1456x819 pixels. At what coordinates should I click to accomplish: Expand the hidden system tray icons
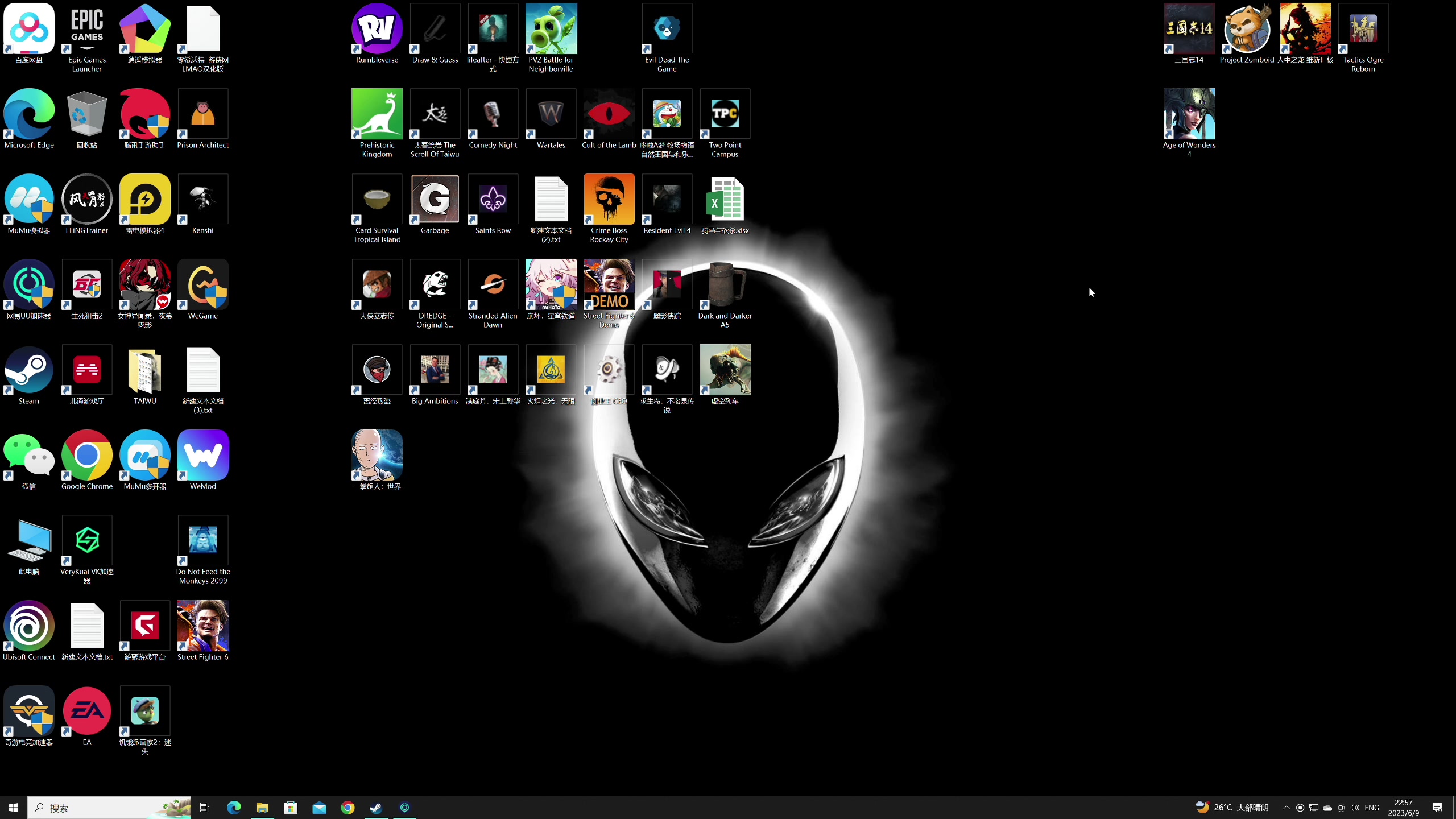point(1287,808)
